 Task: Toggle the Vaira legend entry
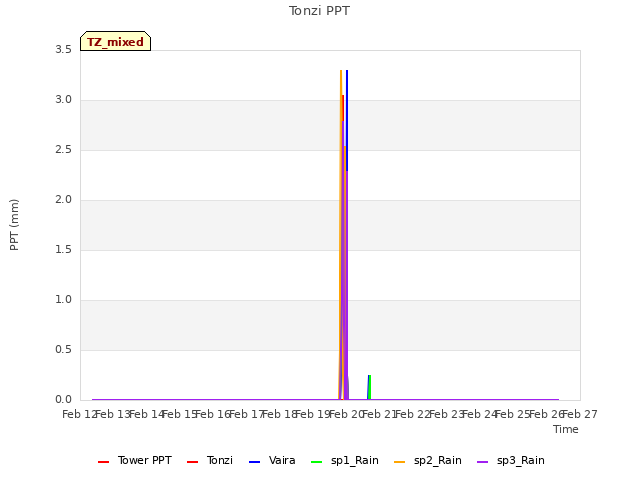272,460
